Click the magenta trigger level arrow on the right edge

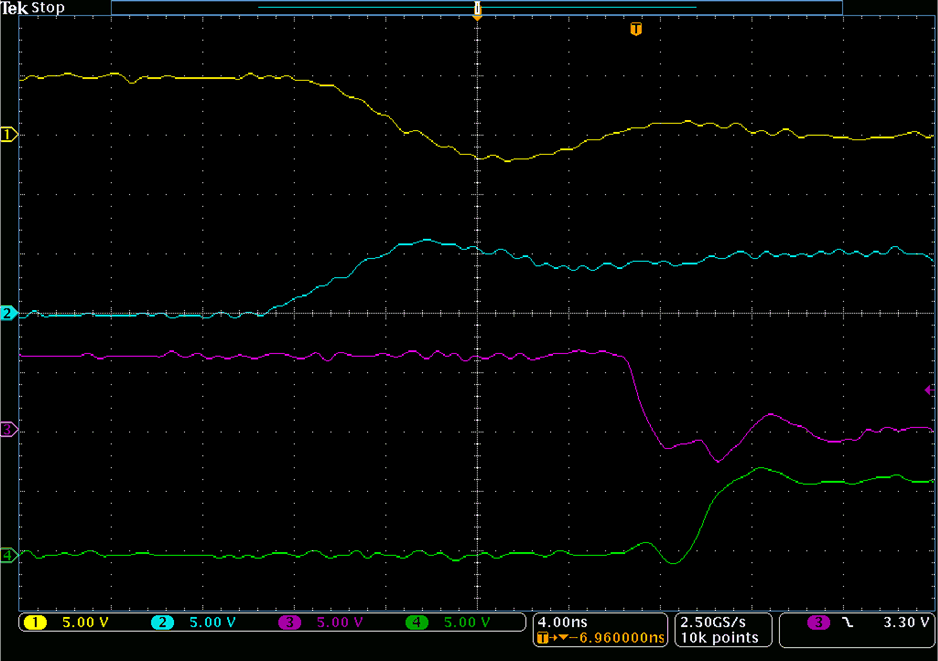pyautogui.click(x=931, y=392)
